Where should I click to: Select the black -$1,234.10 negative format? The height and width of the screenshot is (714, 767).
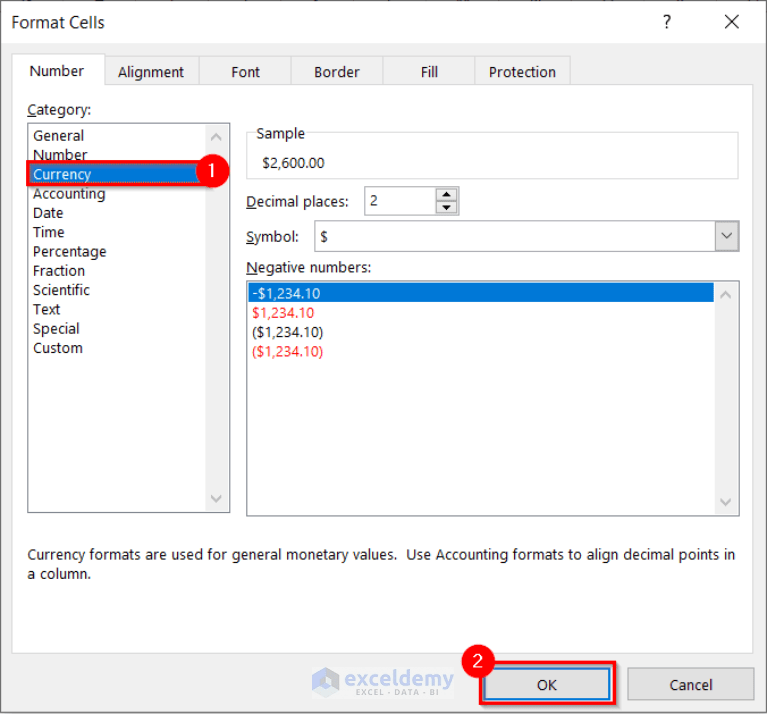tap(481, 293)
